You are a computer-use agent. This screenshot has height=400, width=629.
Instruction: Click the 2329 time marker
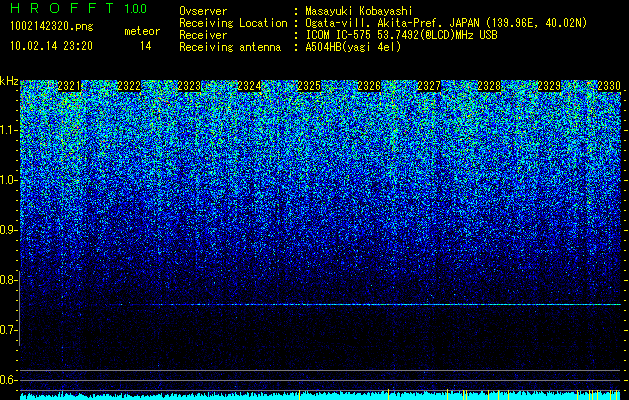click(x=549, y=86)
